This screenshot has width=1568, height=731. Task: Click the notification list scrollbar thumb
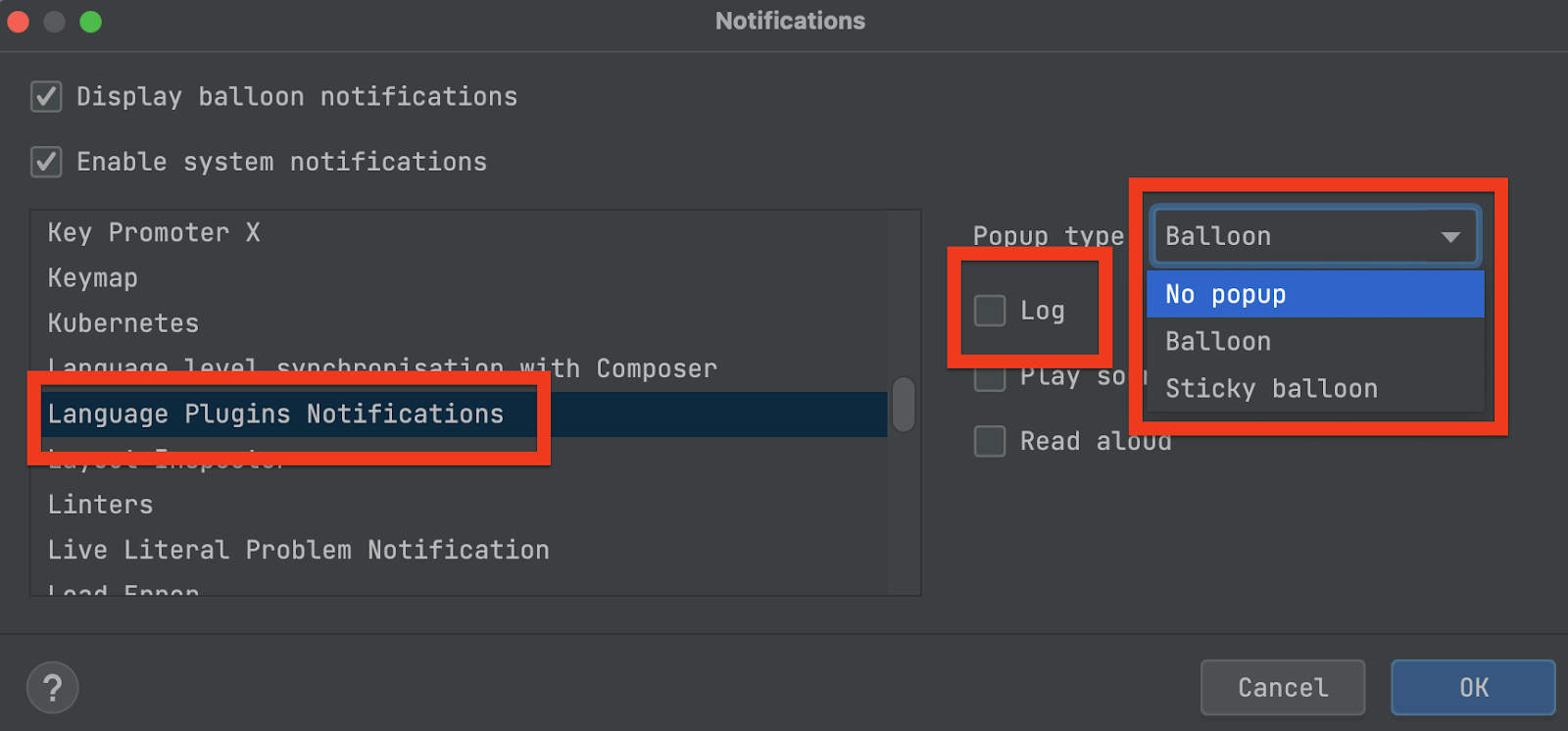(904, 405)
